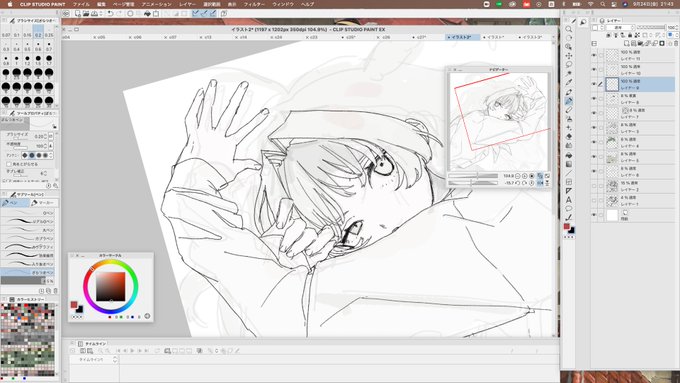Screen dimensions: 680x383
Task: Select the Move layer tool
Action: coord(569,56)
